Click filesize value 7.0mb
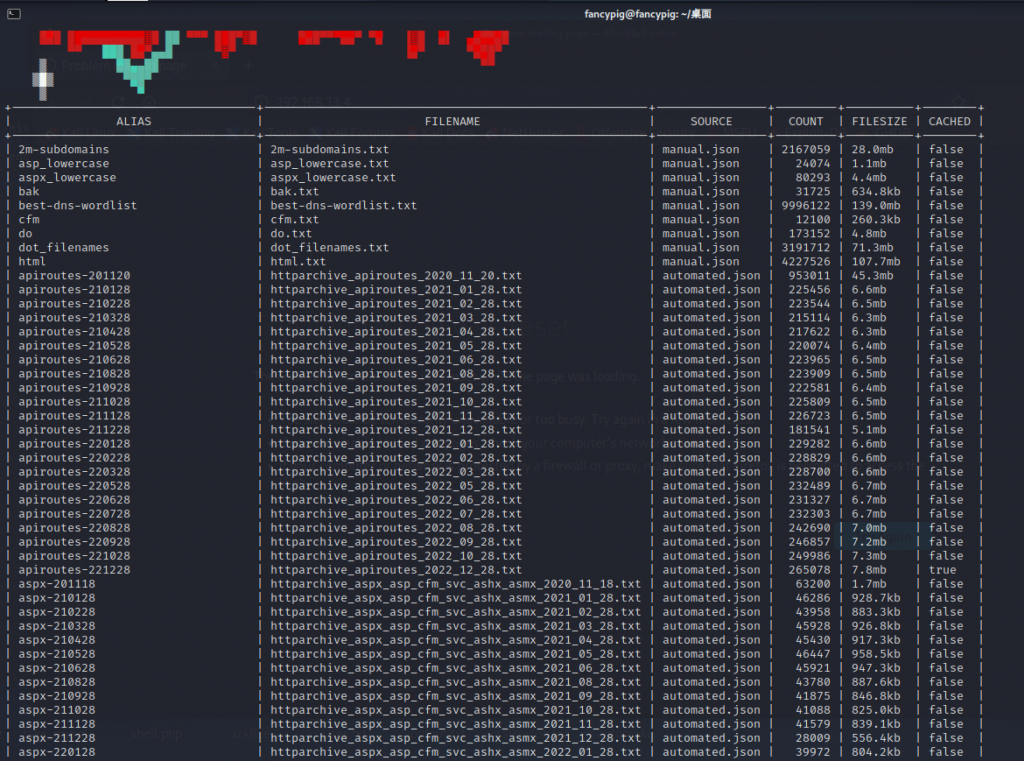 869,528
